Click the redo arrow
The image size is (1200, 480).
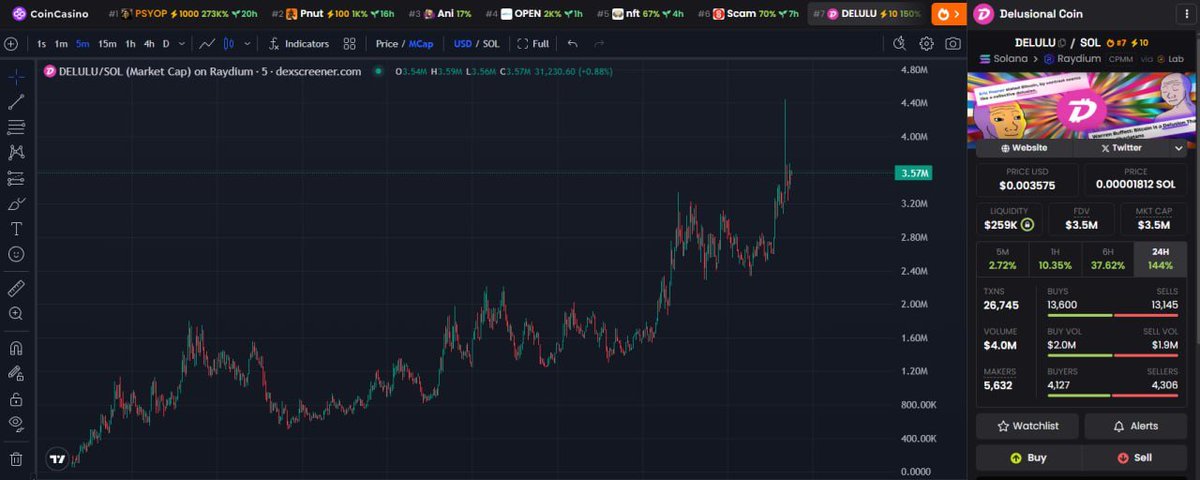pos(599,44)
